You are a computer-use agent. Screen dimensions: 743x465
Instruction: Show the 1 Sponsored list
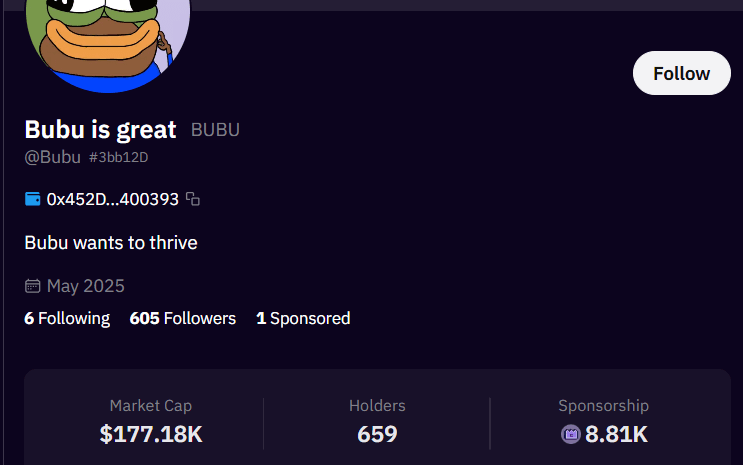point(303,318)
